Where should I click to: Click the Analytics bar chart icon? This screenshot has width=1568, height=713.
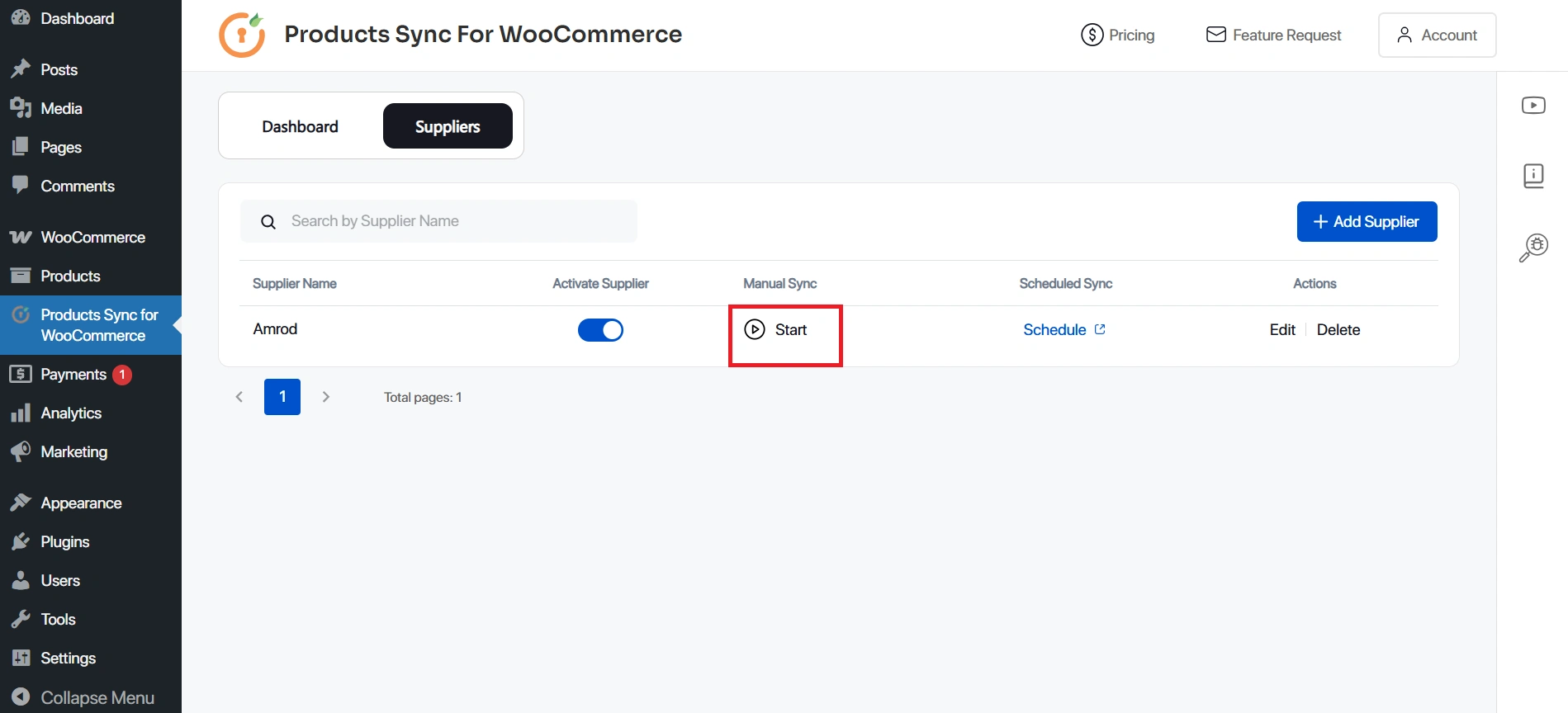tap(21, 413)
